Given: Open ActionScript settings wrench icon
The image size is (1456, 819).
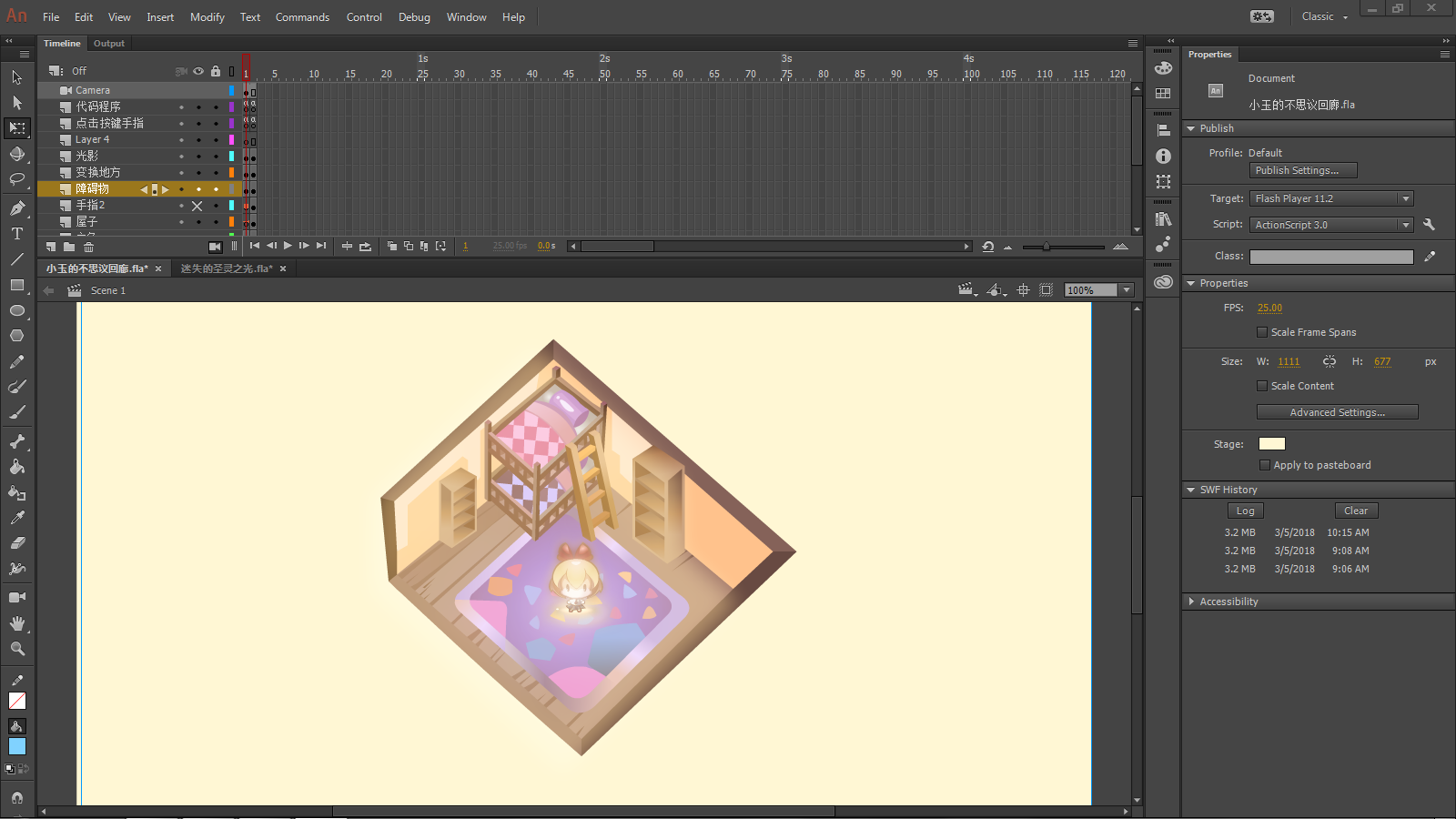Looking at the screenshot, I should point(1429,225).
